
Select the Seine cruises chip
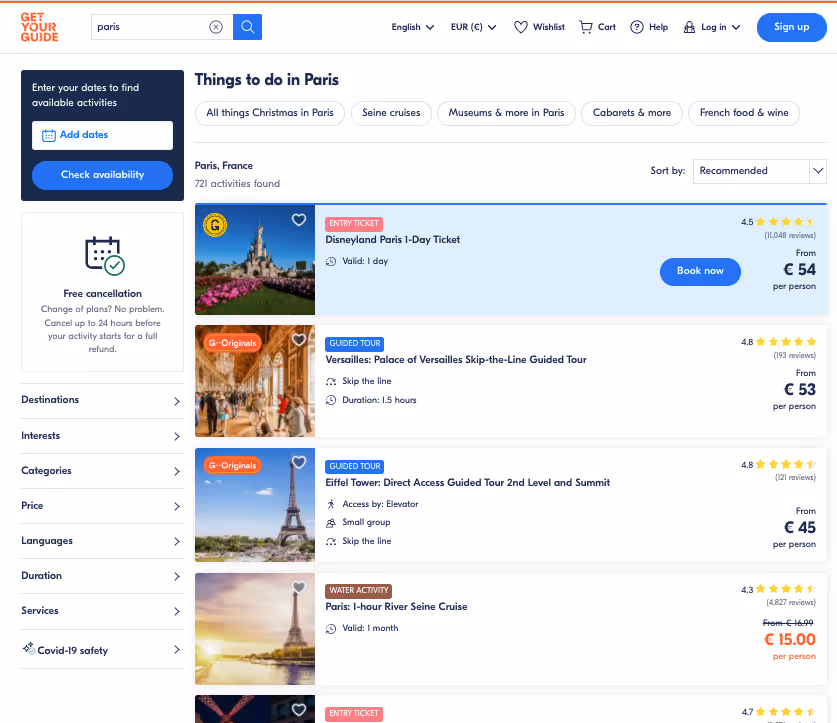click(391, 113)
